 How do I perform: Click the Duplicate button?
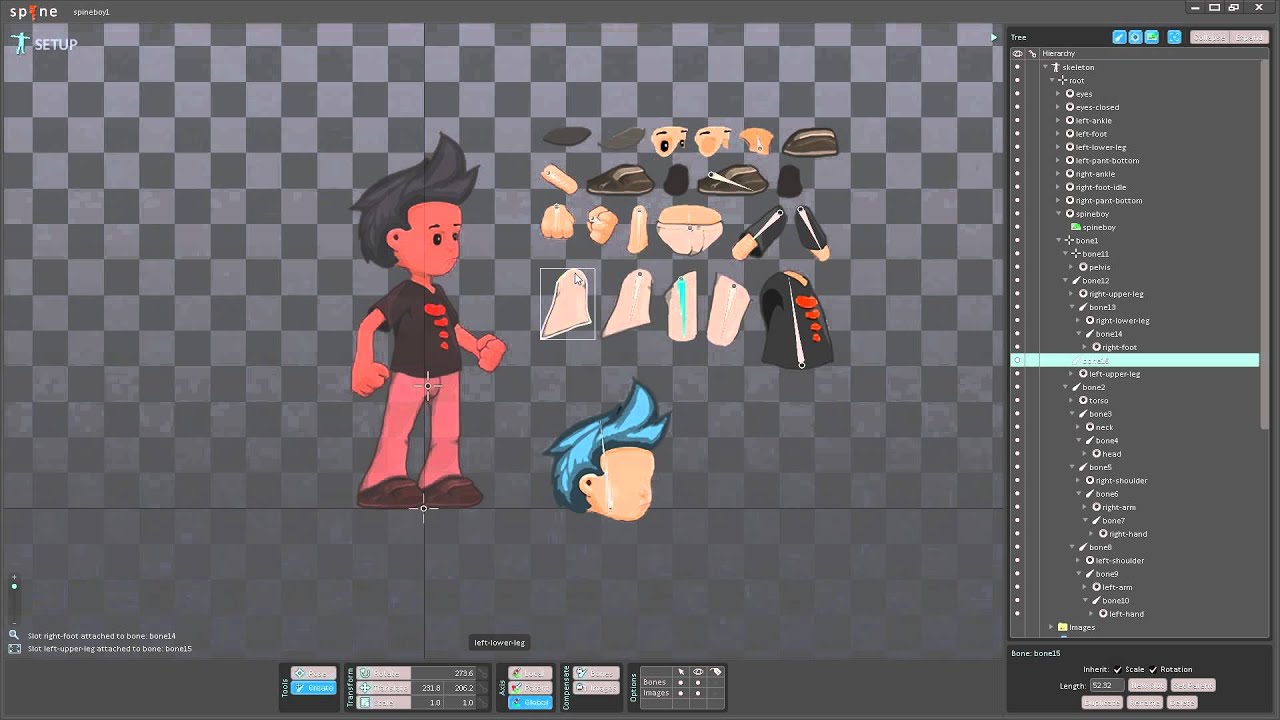(x=1102, y=703)
